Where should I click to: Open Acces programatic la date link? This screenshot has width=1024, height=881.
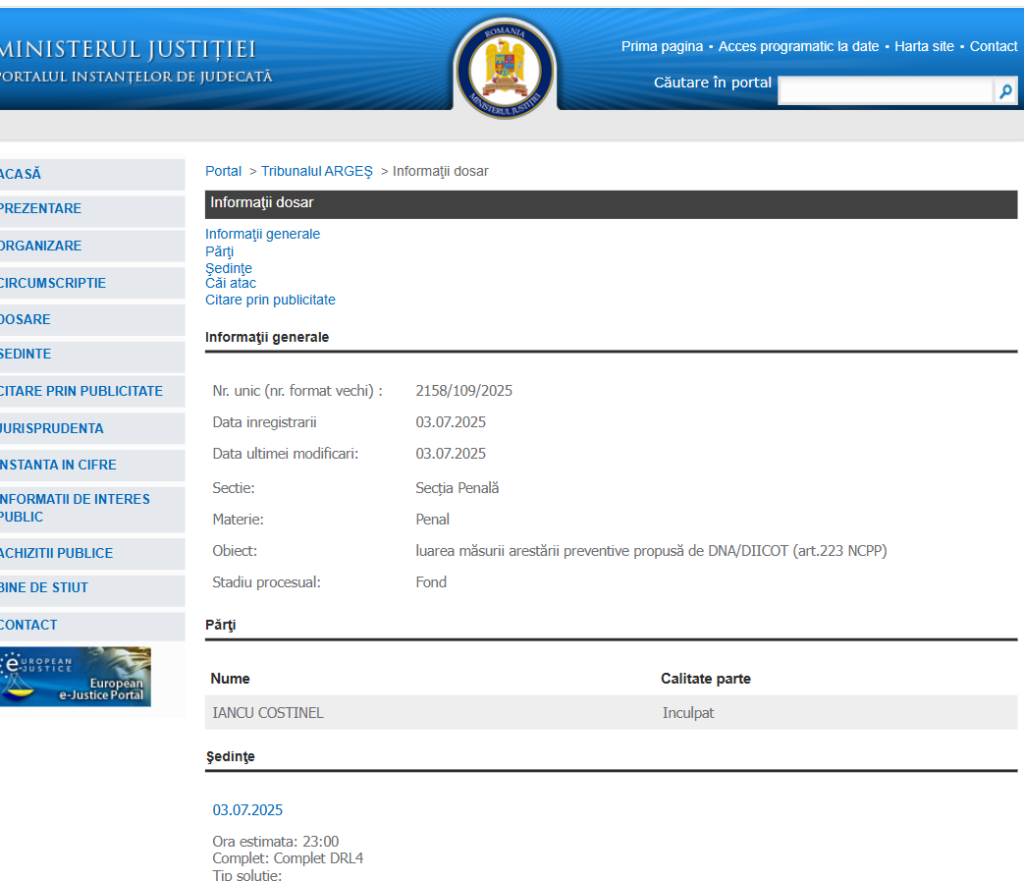point(798,46)
